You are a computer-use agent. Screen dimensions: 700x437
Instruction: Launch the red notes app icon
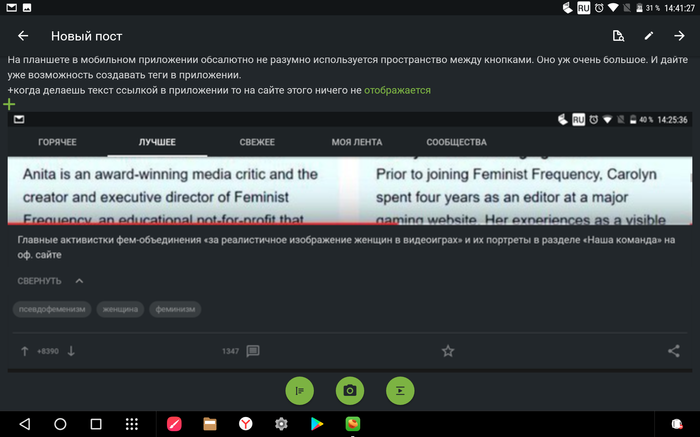(174, 424)
